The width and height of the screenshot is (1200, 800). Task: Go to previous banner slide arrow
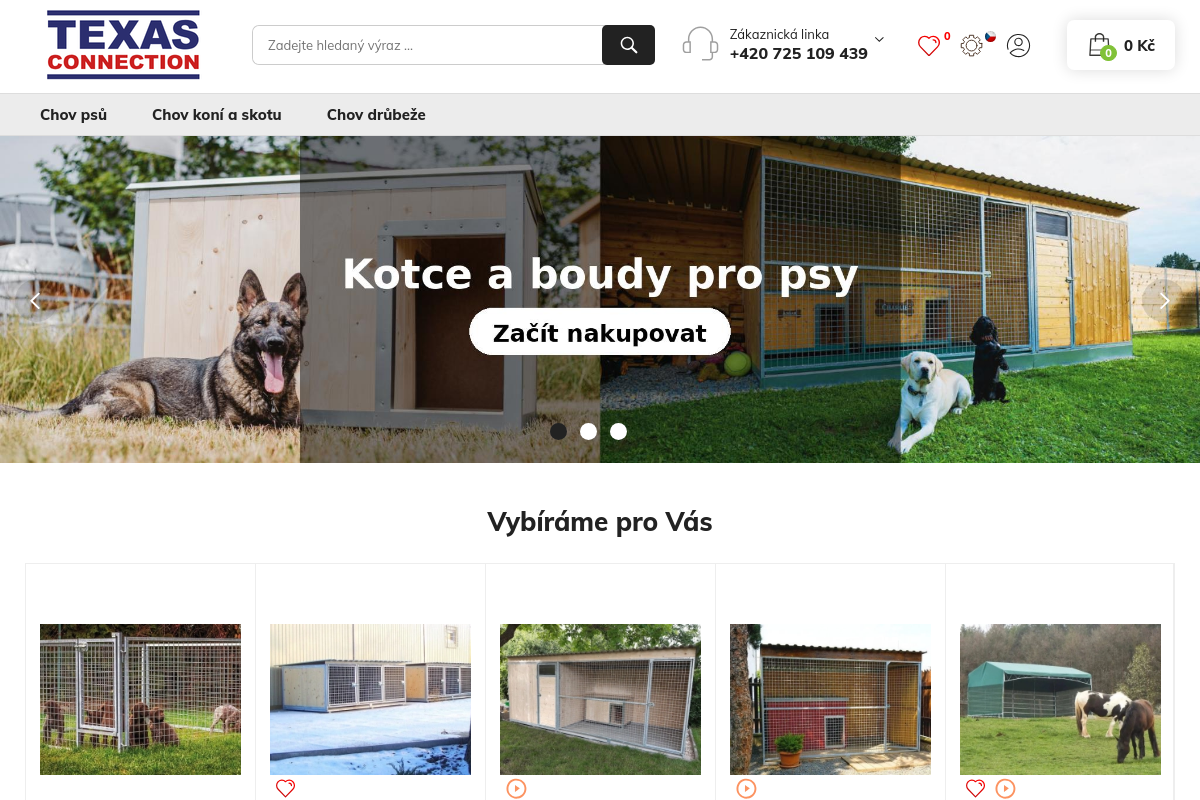pos(35,300)
